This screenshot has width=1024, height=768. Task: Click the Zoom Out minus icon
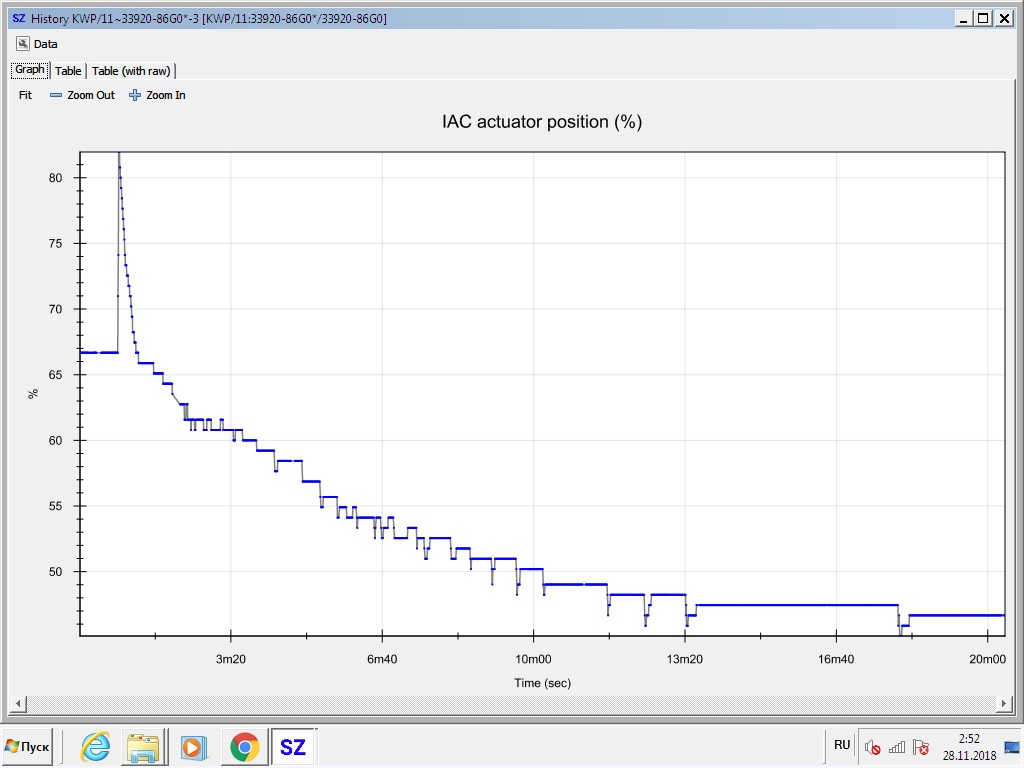(56, 95)
